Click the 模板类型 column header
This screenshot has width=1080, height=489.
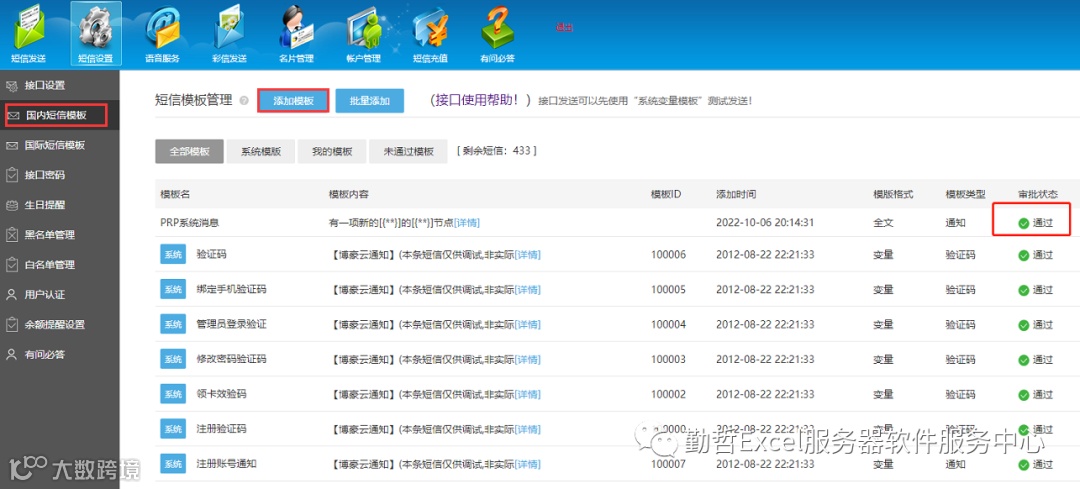966,194
